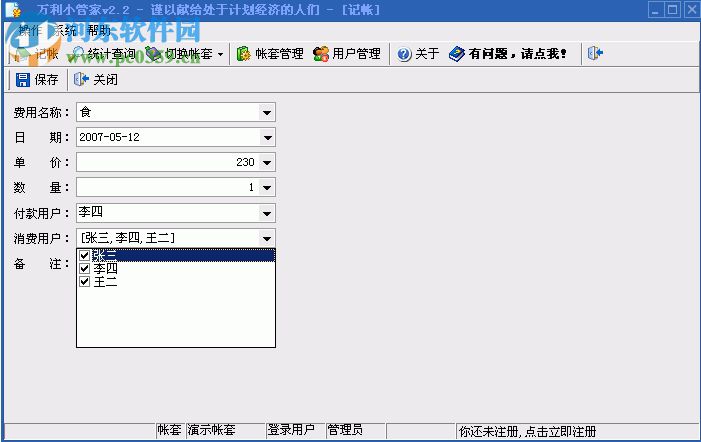Click 你还未注册,点击立即注册 in status bar
Viewport: 701px width, 442px height.
(x=528, y=431)
